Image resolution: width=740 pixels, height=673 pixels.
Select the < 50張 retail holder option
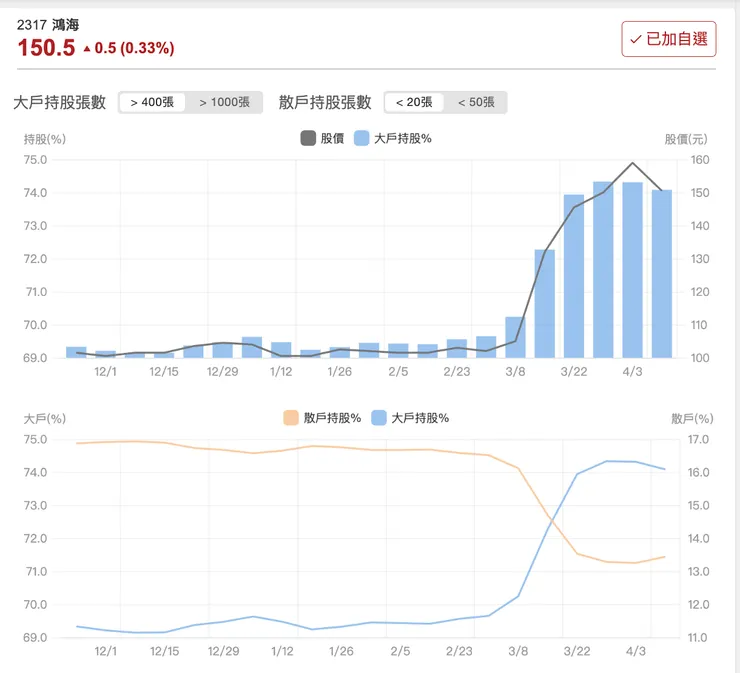[476, 102]
